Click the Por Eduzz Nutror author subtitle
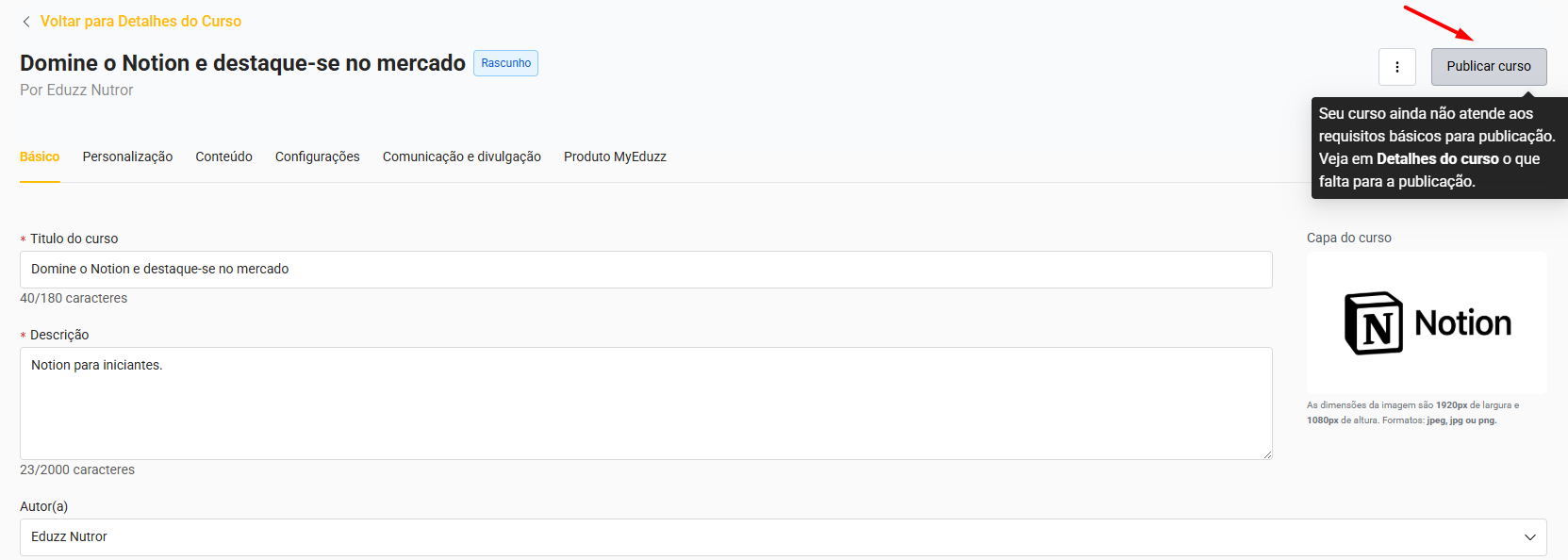The width and height of the screenshot is (1568, 560). [76, 91]
